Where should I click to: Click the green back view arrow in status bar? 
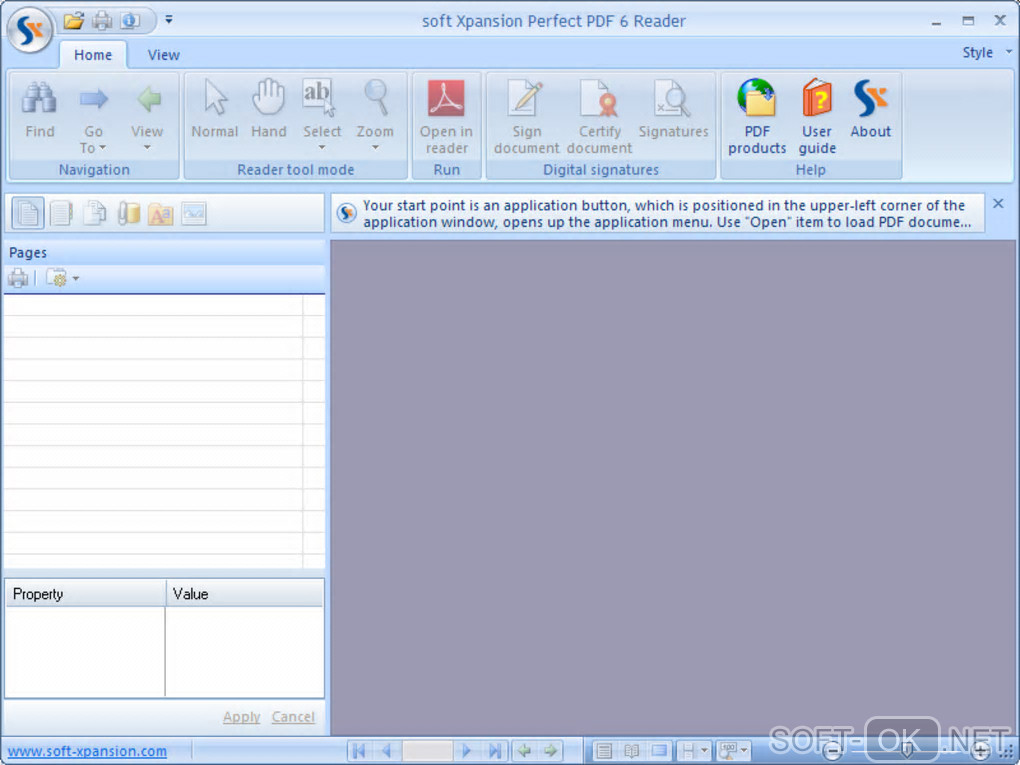524,751
